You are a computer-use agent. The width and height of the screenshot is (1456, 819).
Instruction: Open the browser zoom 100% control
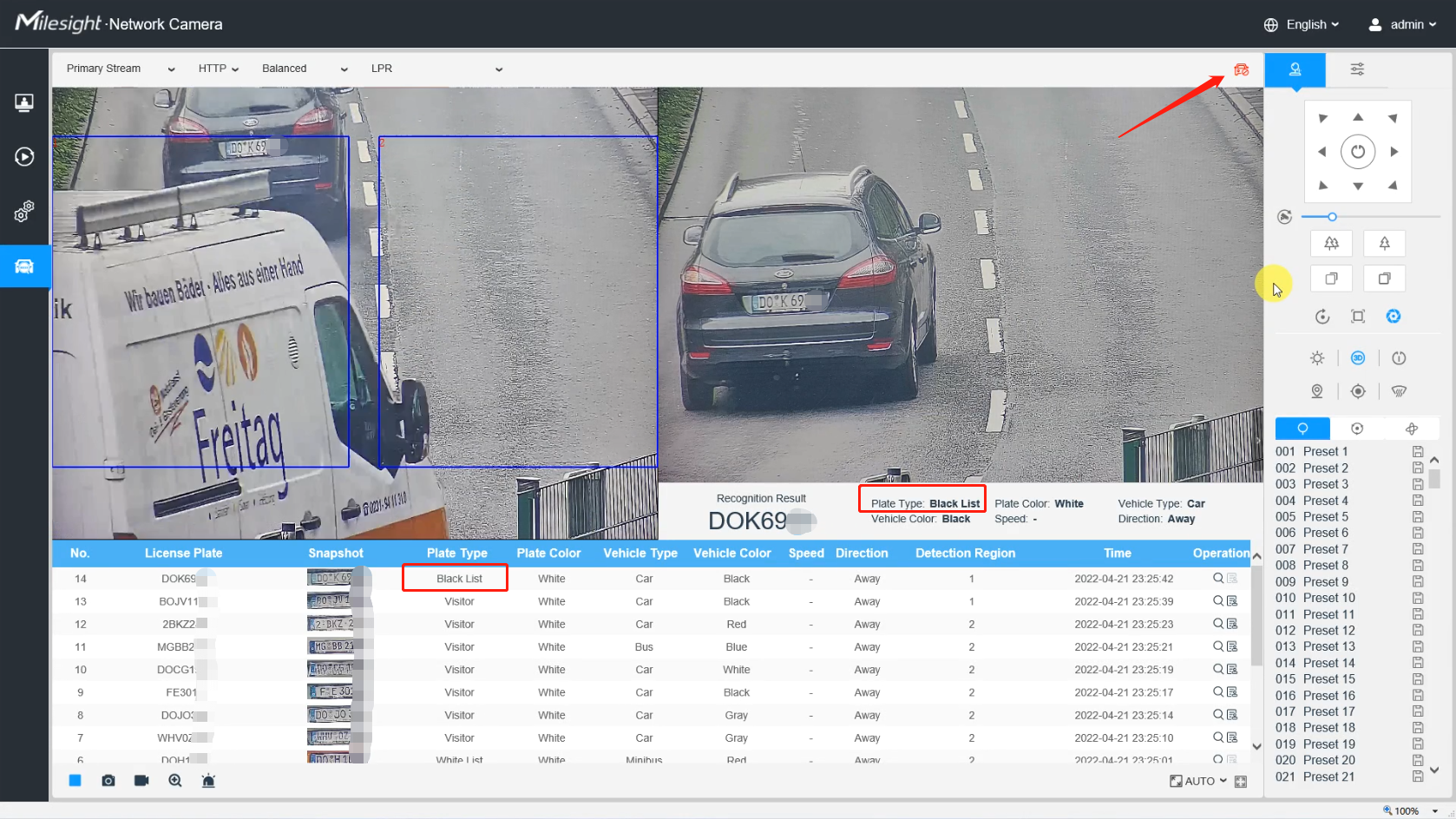[1409, 810]
